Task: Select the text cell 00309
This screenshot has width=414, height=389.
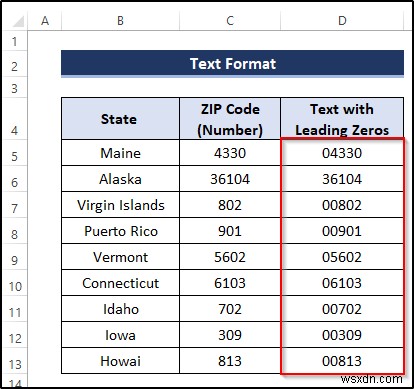Action: point(342,335)
